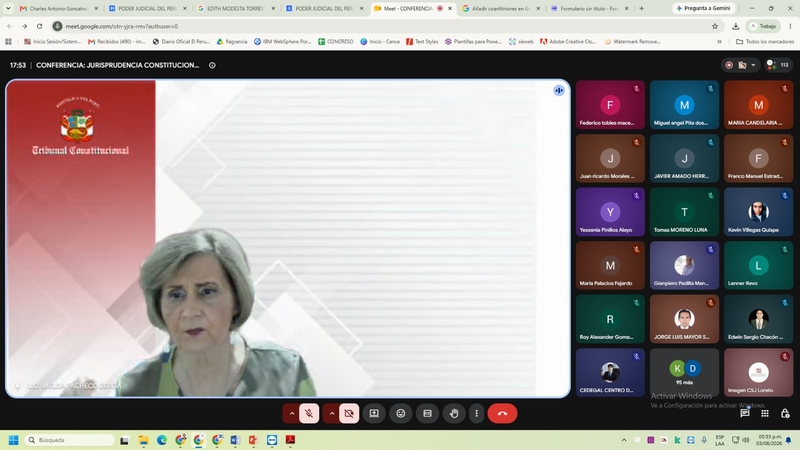Switch to Formulario sin título tab
The width and height of the screenshot is (800, 450).
587,8
